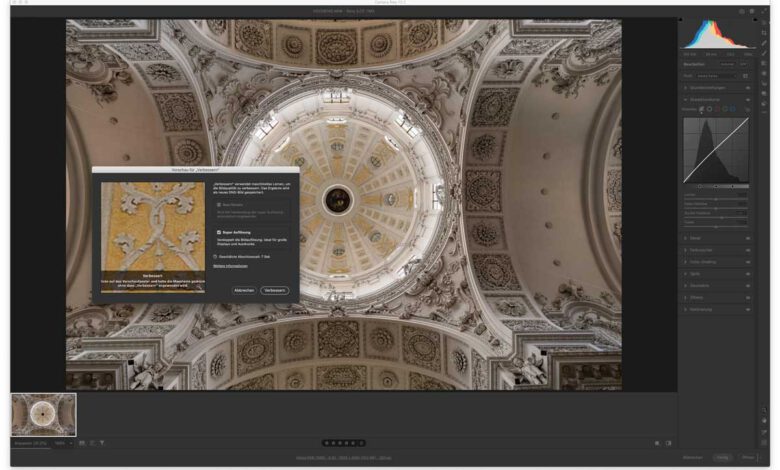Select the Adjustment Brush tool
Screen dimensions: 780x470
[764, 53]
